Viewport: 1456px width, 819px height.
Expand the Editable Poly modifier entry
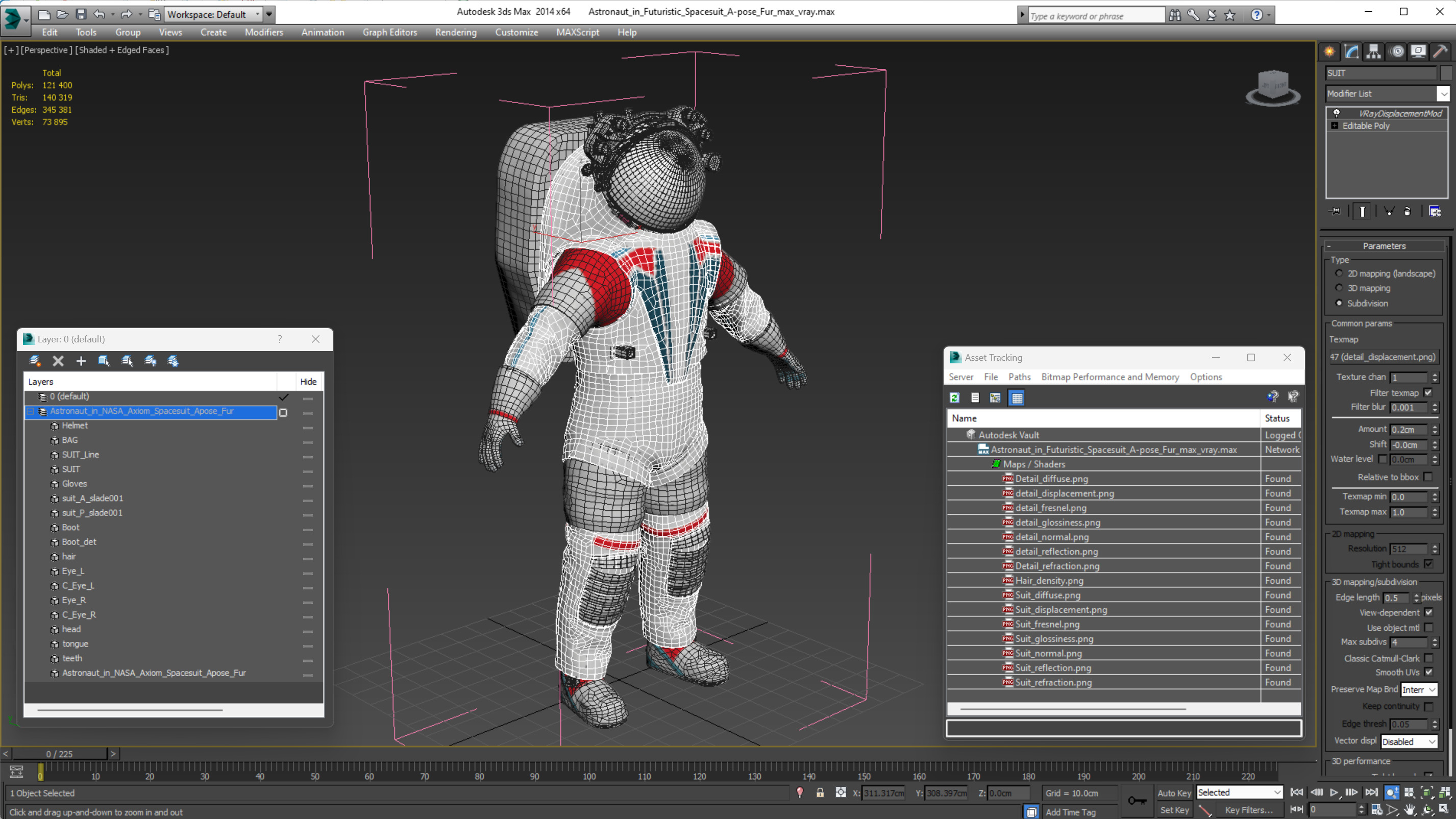coord(1335,126)
